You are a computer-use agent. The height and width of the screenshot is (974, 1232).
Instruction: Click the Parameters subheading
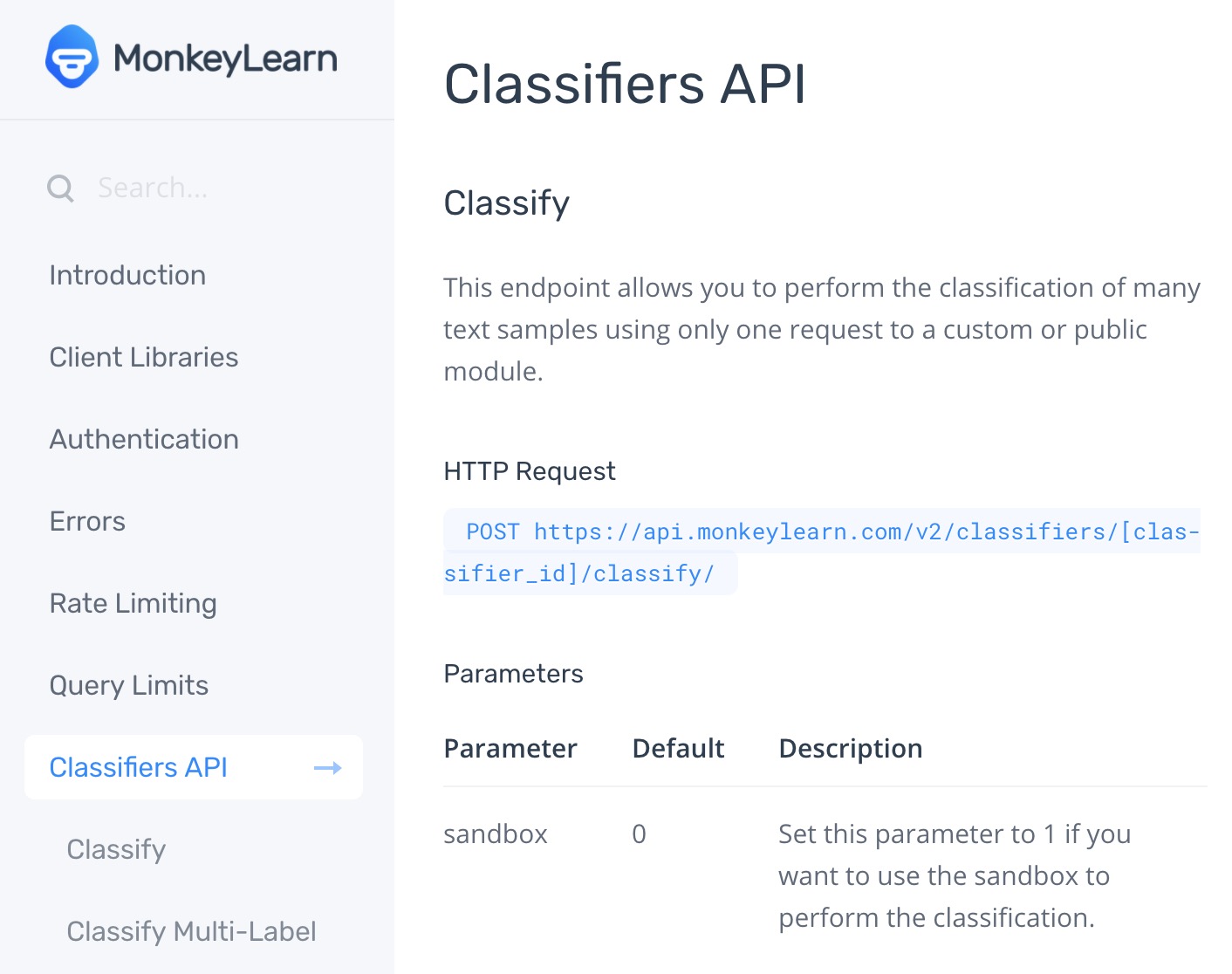(513, 674)
